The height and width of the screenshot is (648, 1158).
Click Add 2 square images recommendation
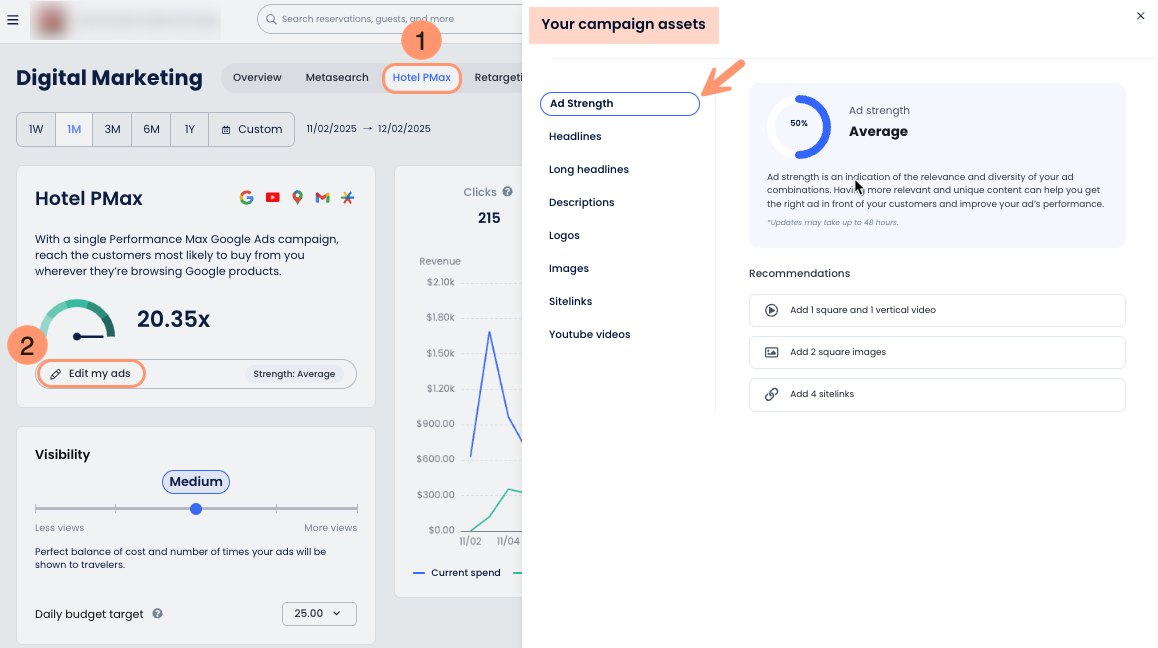[937, 352]
